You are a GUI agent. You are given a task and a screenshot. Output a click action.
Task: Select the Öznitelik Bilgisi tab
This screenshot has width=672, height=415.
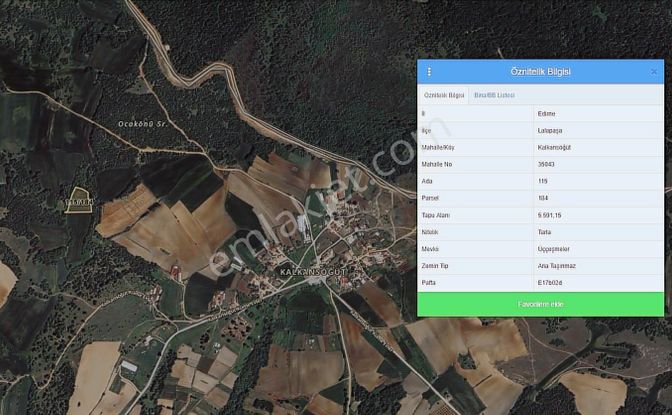(x=444, y=95)
